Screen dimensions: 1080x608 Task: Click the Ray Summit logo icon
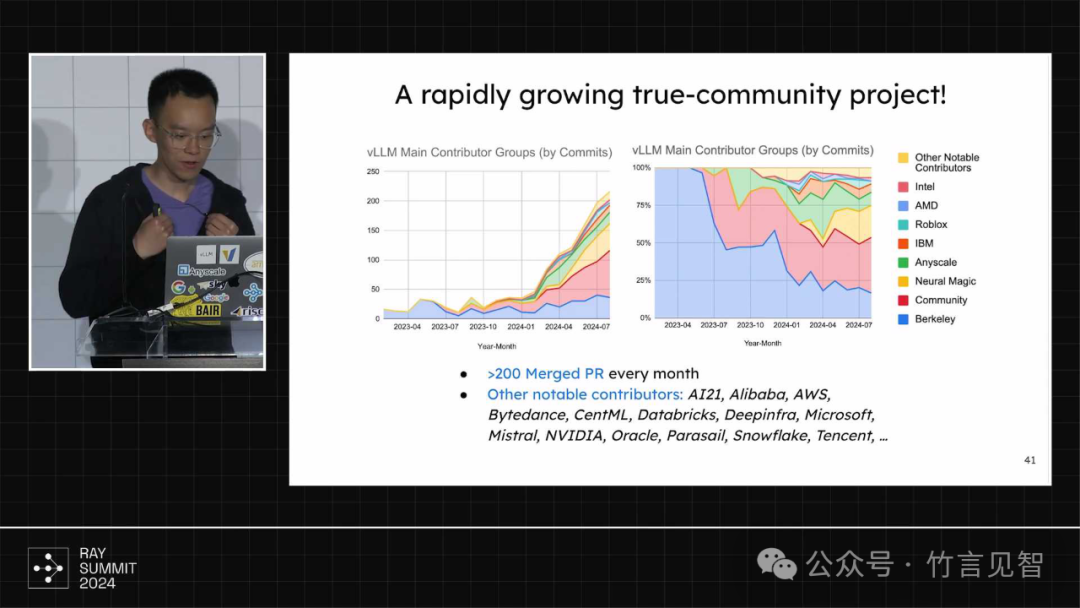48,568
